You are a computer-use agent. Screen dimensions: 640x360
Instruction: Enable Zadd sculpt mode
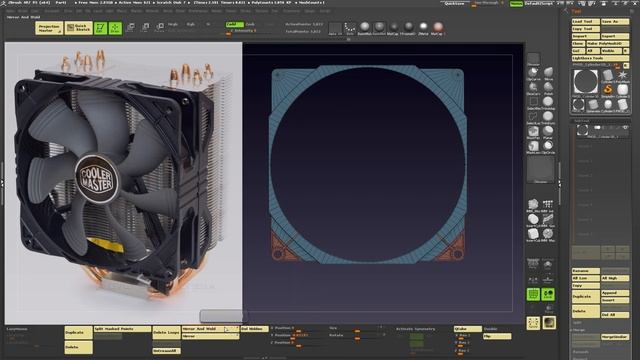pyautogui.click(x=234, y=24)
